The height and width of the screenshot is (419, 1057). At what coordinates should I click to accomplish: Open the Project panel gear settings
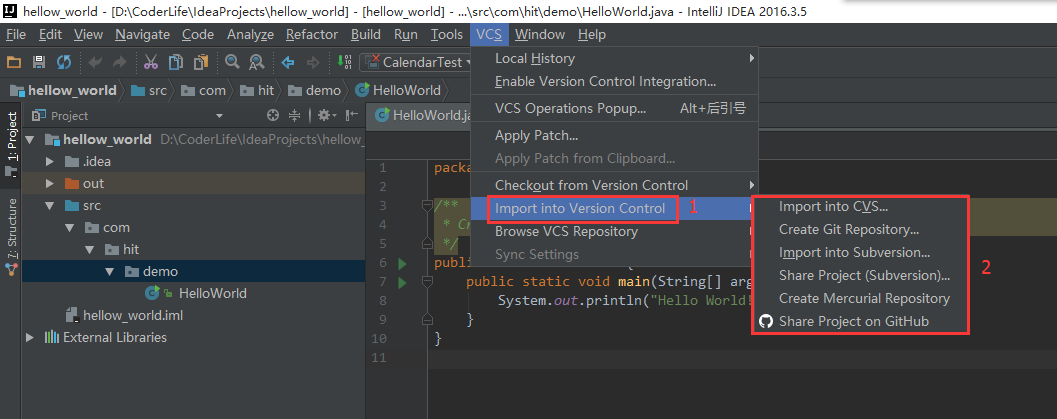[326, 115]
